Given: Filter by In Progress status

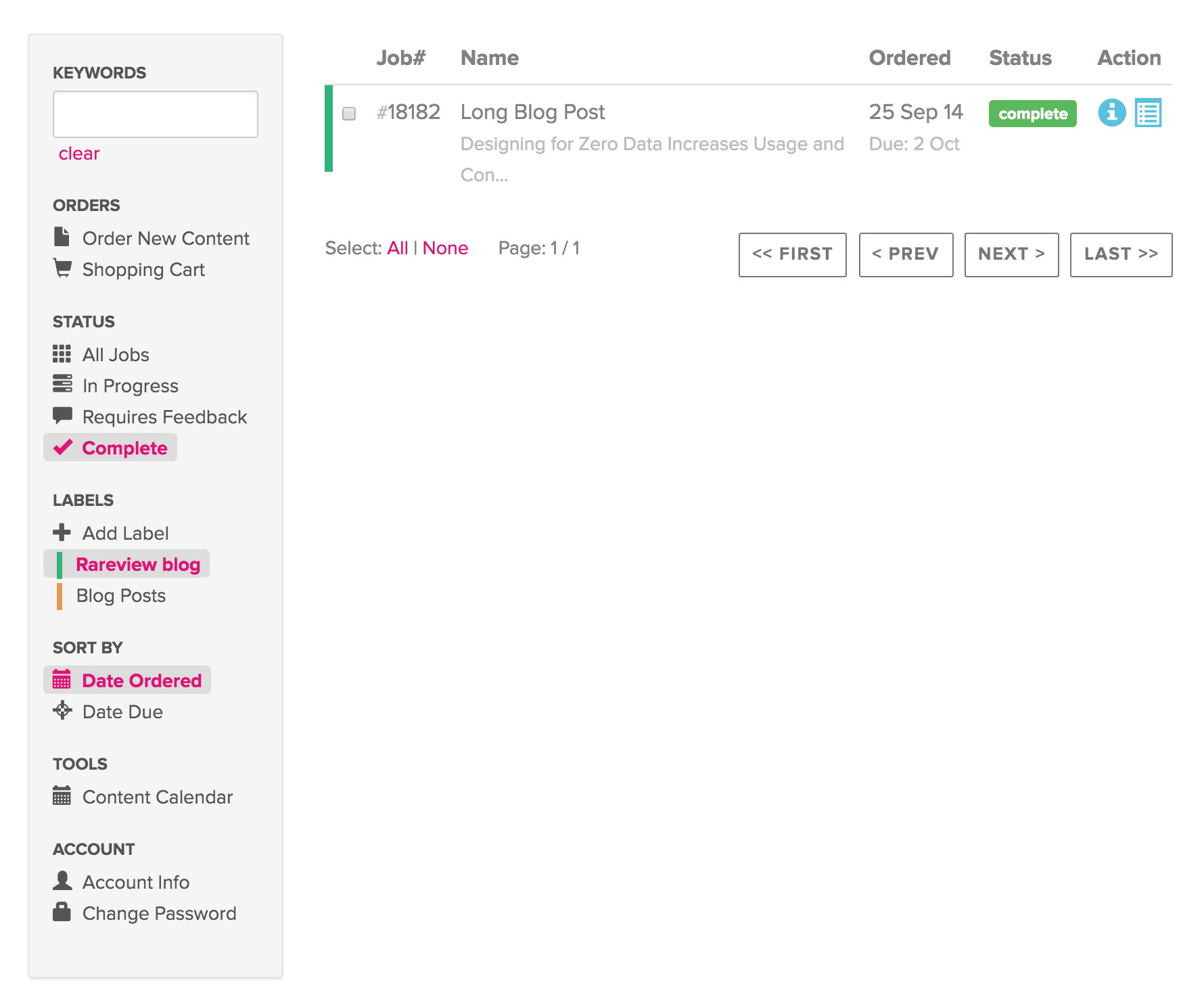Looking at the screenshot, I should (131, 386).
